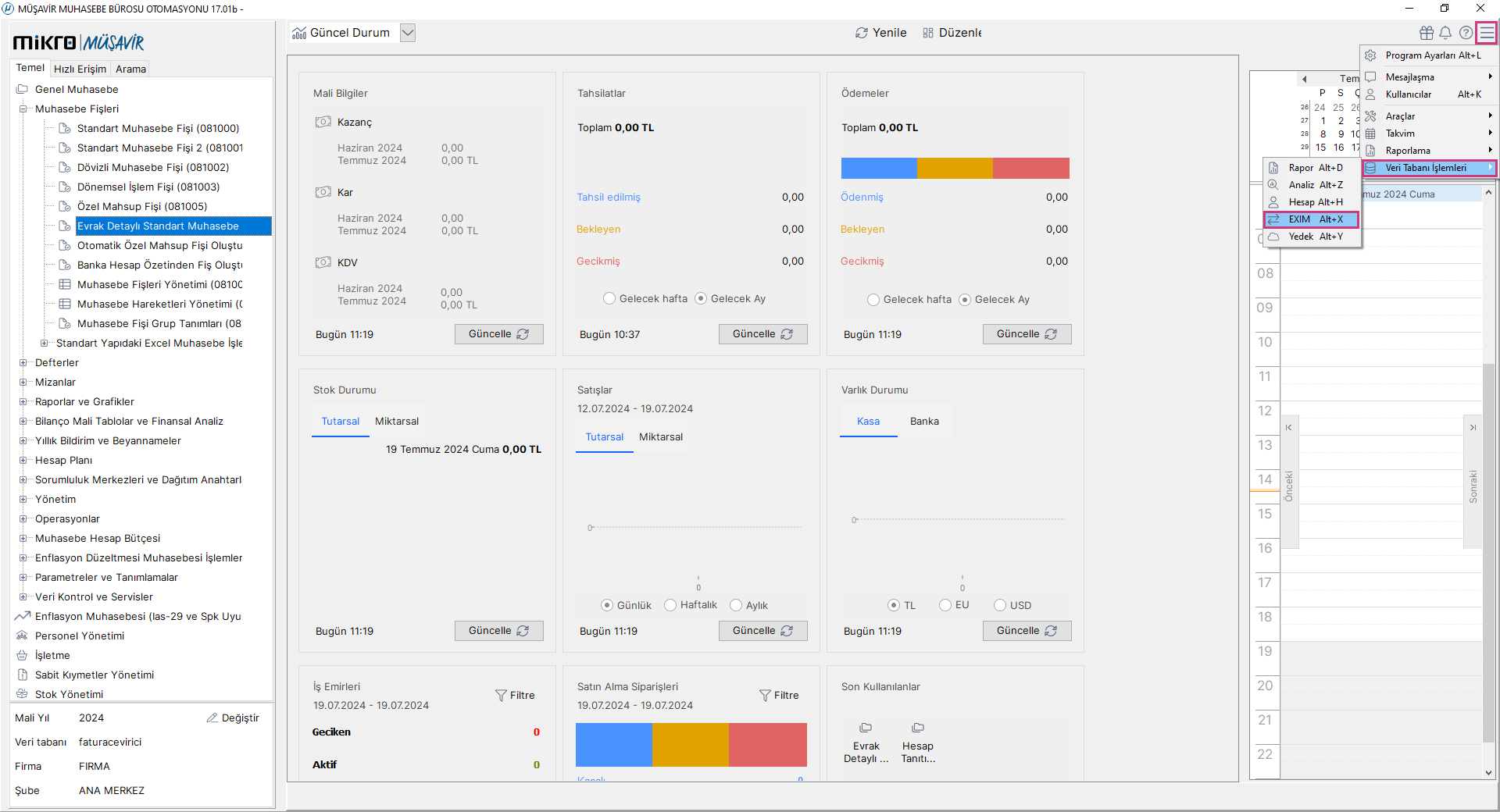Viewport: 1500px width, 812px height.
Task: Switch to the Hızlı Erişim tab
Action: click(80, 69)
